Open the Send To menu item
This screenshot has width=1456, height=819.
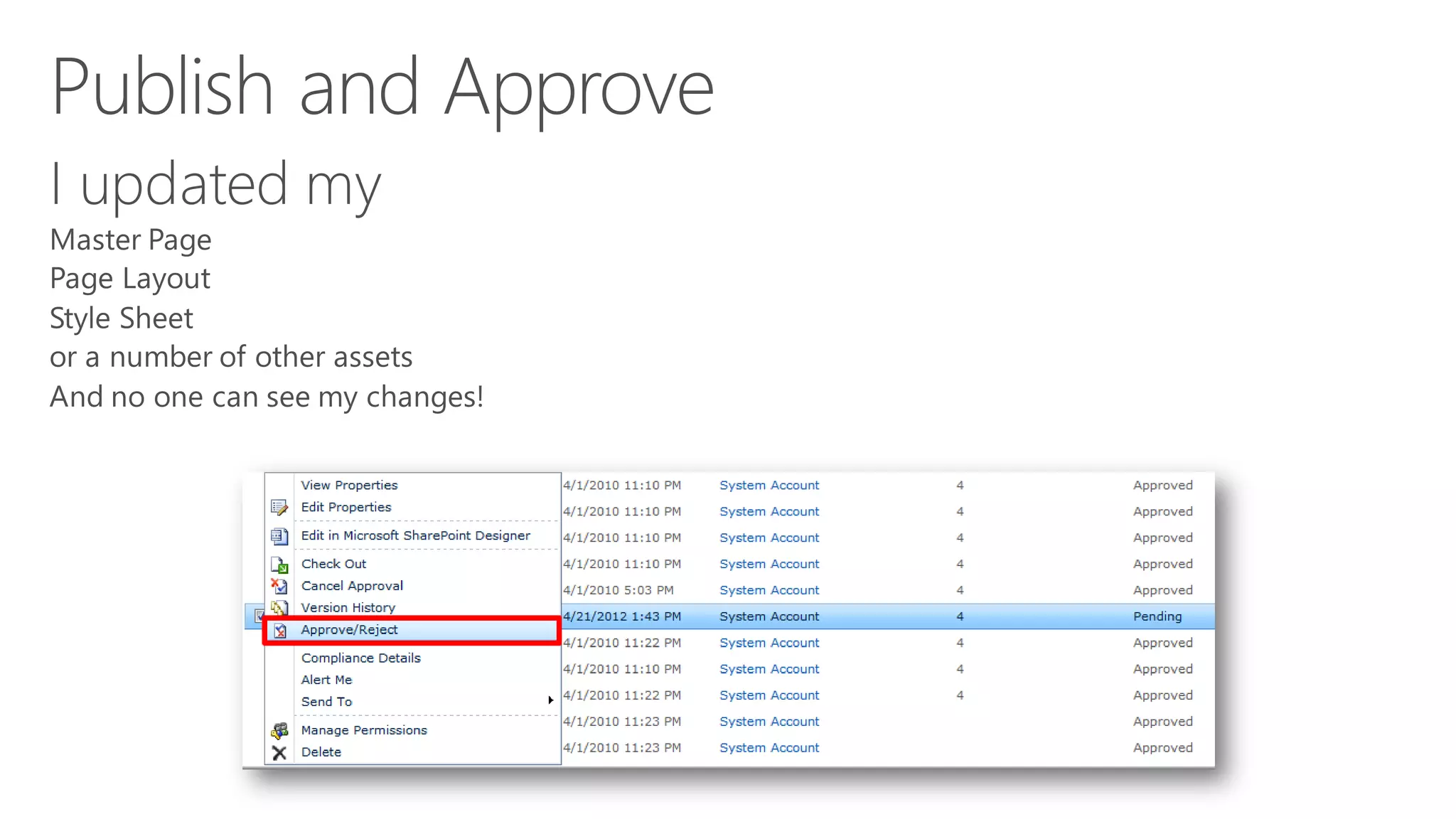click(326, 702)
